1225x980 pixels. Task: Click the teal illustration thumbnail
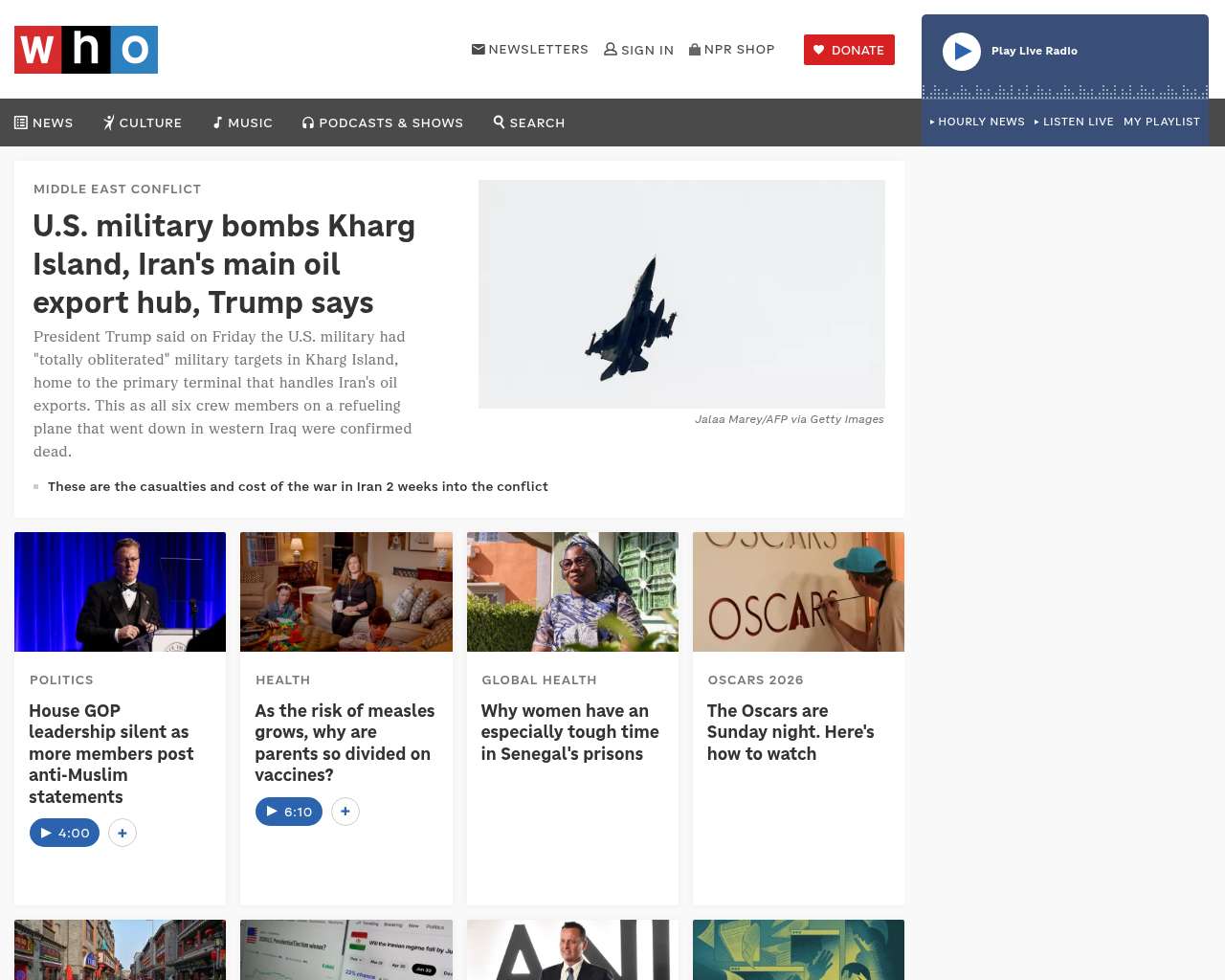point(798,949)
